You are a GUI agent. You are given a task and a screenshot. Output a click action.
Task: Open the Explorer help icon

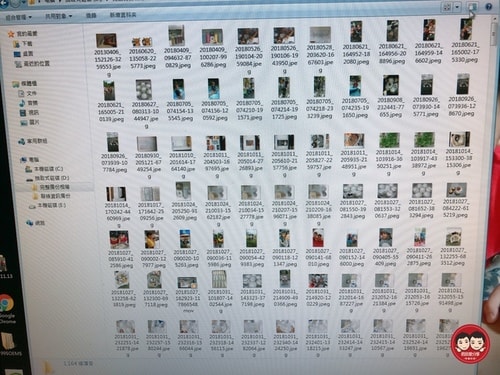click(488, 7)
